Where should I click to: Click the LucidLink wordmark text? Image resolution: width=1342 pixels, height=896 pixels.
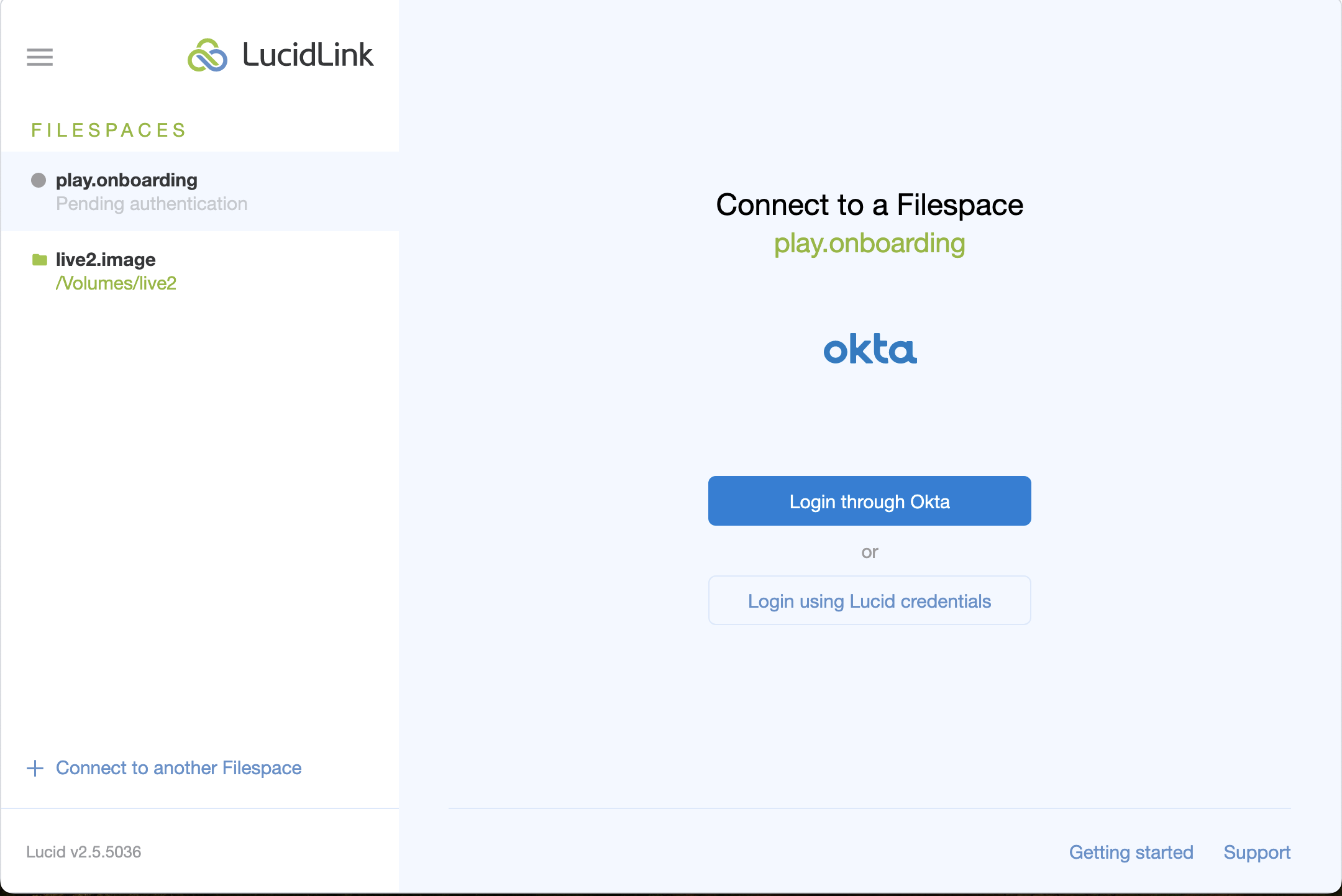tap(308, 55)
